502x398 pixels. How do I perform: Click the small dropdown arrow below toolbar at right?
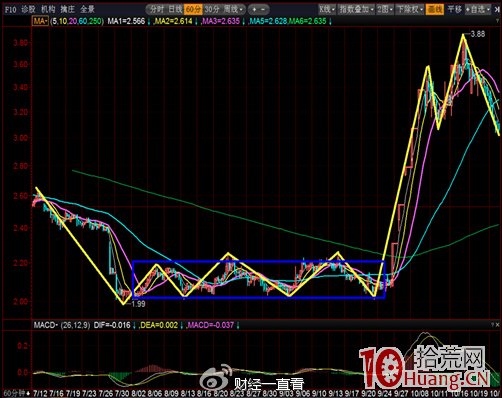(x=497, y=21)
